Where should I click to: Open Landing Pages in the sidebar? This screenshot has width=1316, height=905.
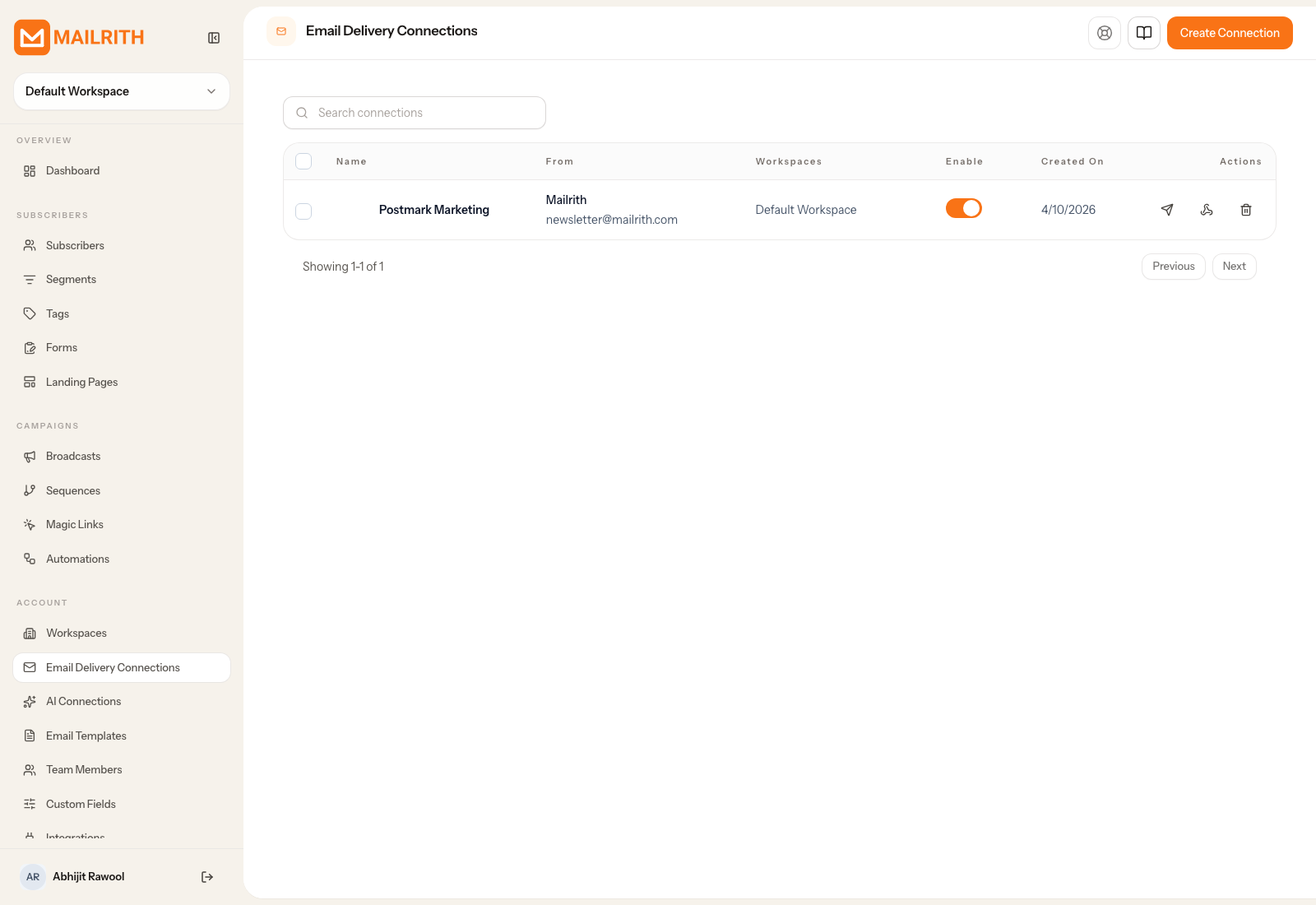pos(122,382)
